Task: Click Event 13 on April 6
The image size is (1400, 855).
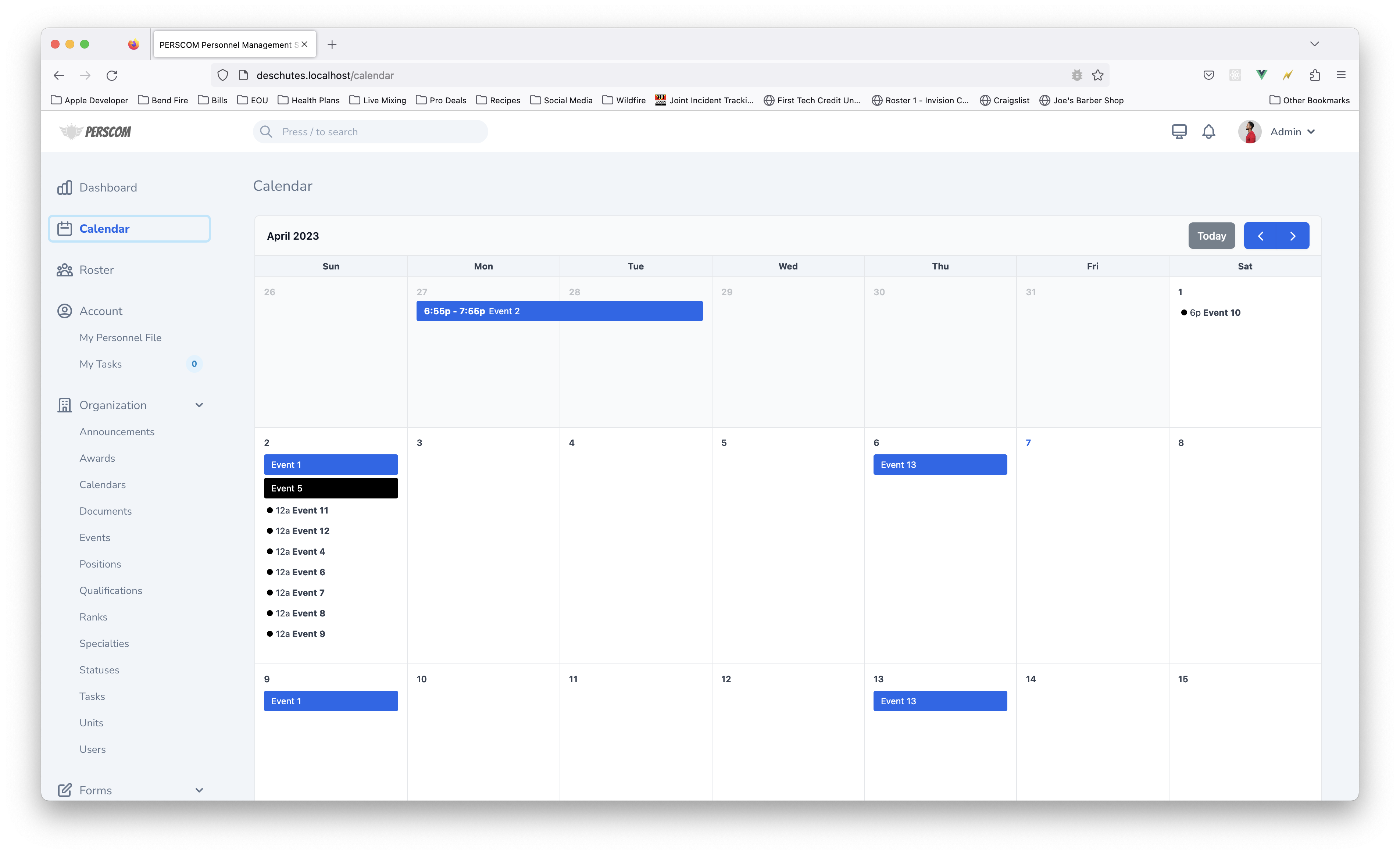Action: tap(940, 464)
